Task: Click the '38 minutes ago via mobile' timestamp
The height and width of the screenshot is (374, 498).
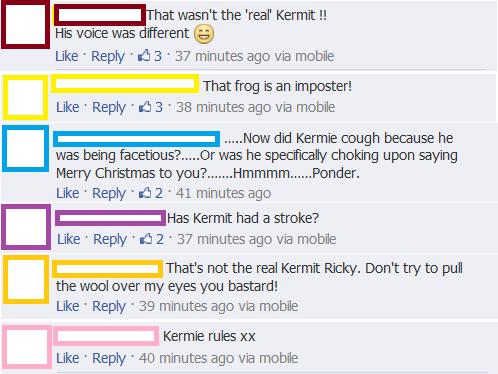Action: (255, 107)
